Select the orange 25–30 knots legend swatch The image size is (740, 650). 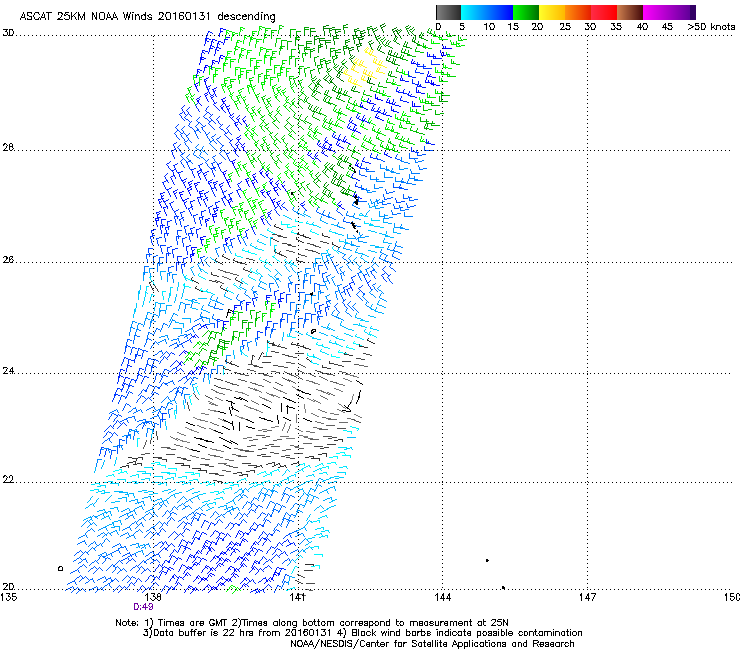coord(578,12)
